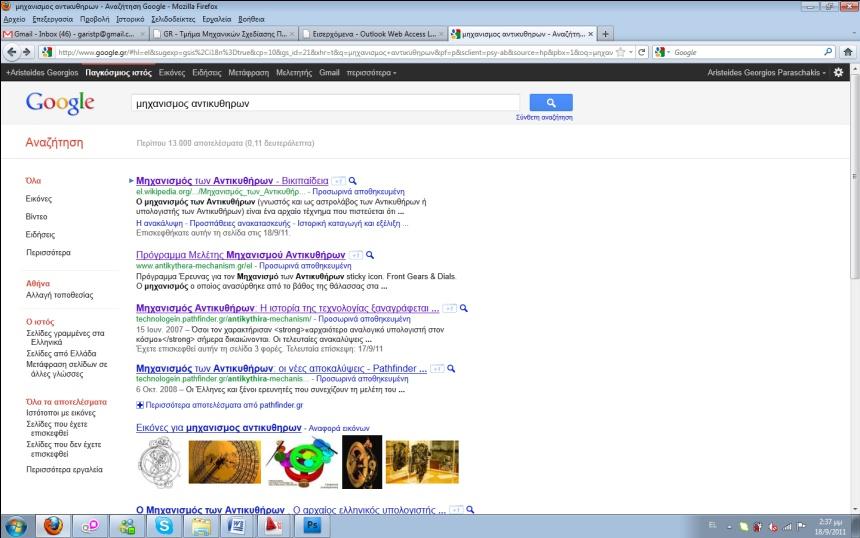Expand Περισσότερα εργαλεία in sidebar
The image size is (860, 538).
coord(64,469)
